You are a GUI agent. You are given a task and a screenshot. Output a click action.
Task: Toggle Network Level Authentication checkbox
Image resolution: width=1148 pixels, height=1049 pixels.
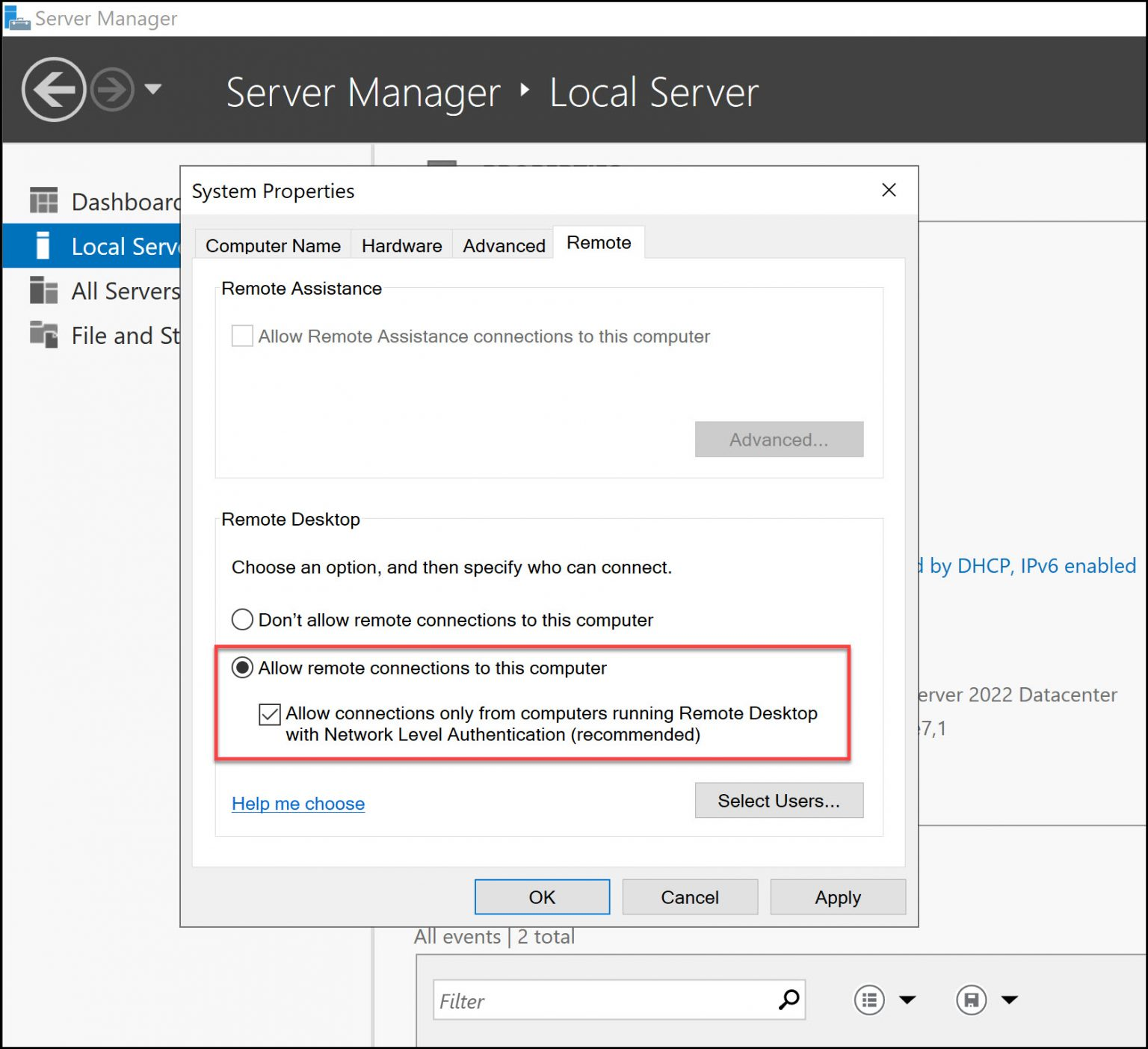coord(270,714)
